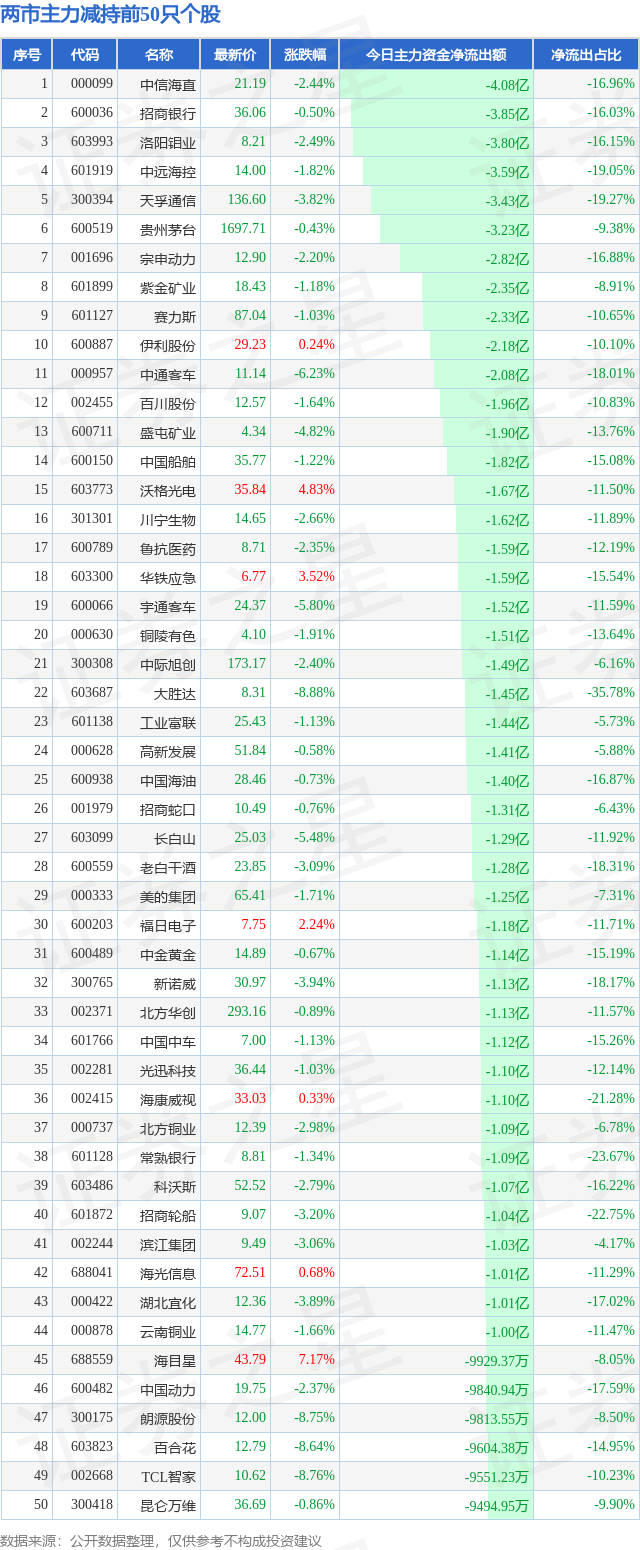Click stock code 601919
The image size is (640, 1550).
92,171
